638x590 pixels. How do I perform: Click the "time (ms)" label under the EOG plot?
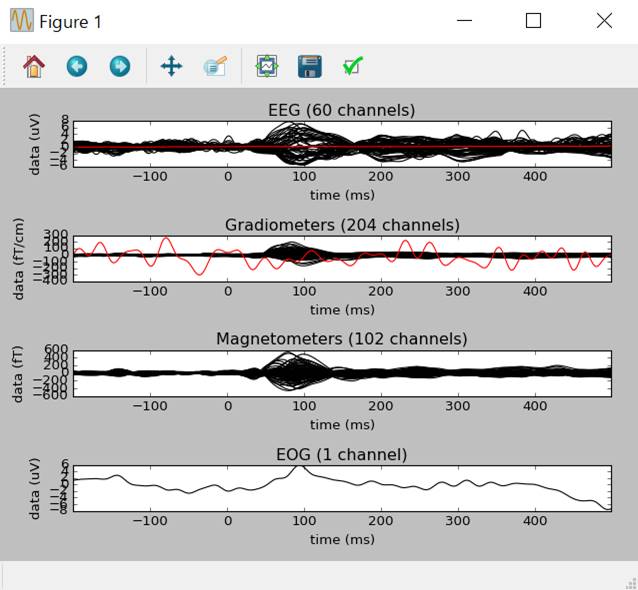click(x=341, y=539)
